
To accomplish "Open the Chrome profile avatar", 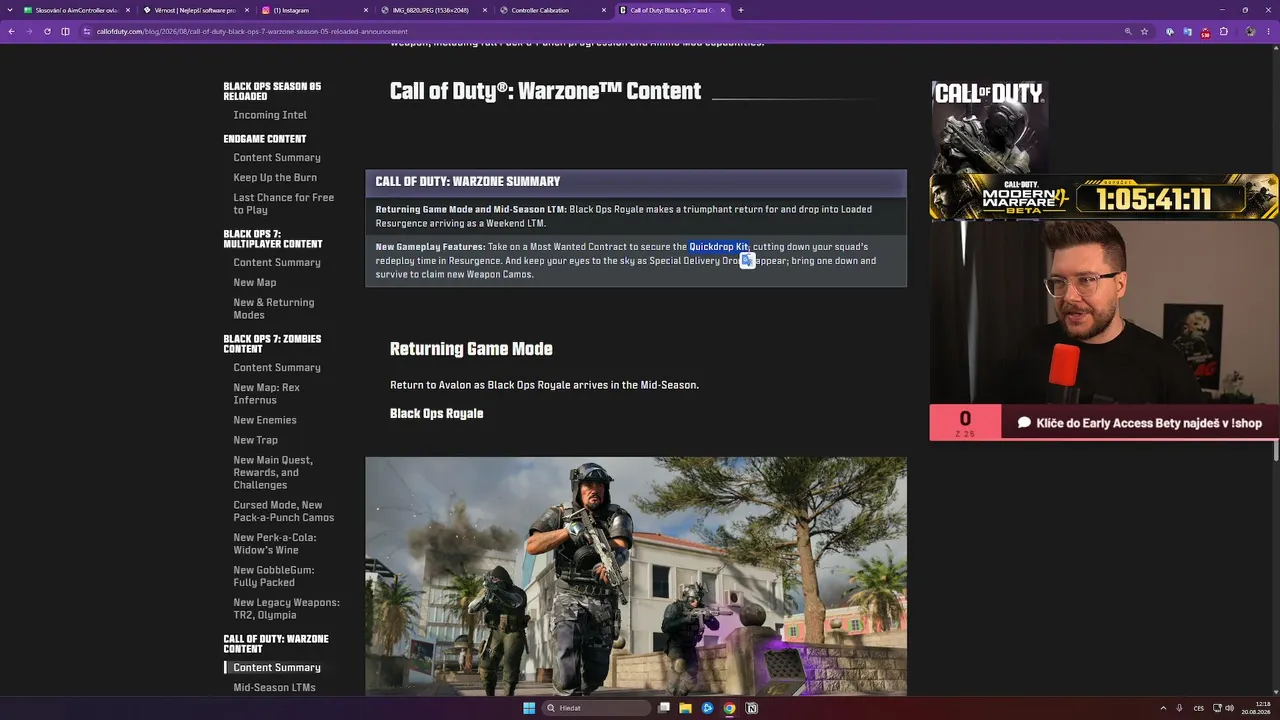I will tap(1250, 31).
